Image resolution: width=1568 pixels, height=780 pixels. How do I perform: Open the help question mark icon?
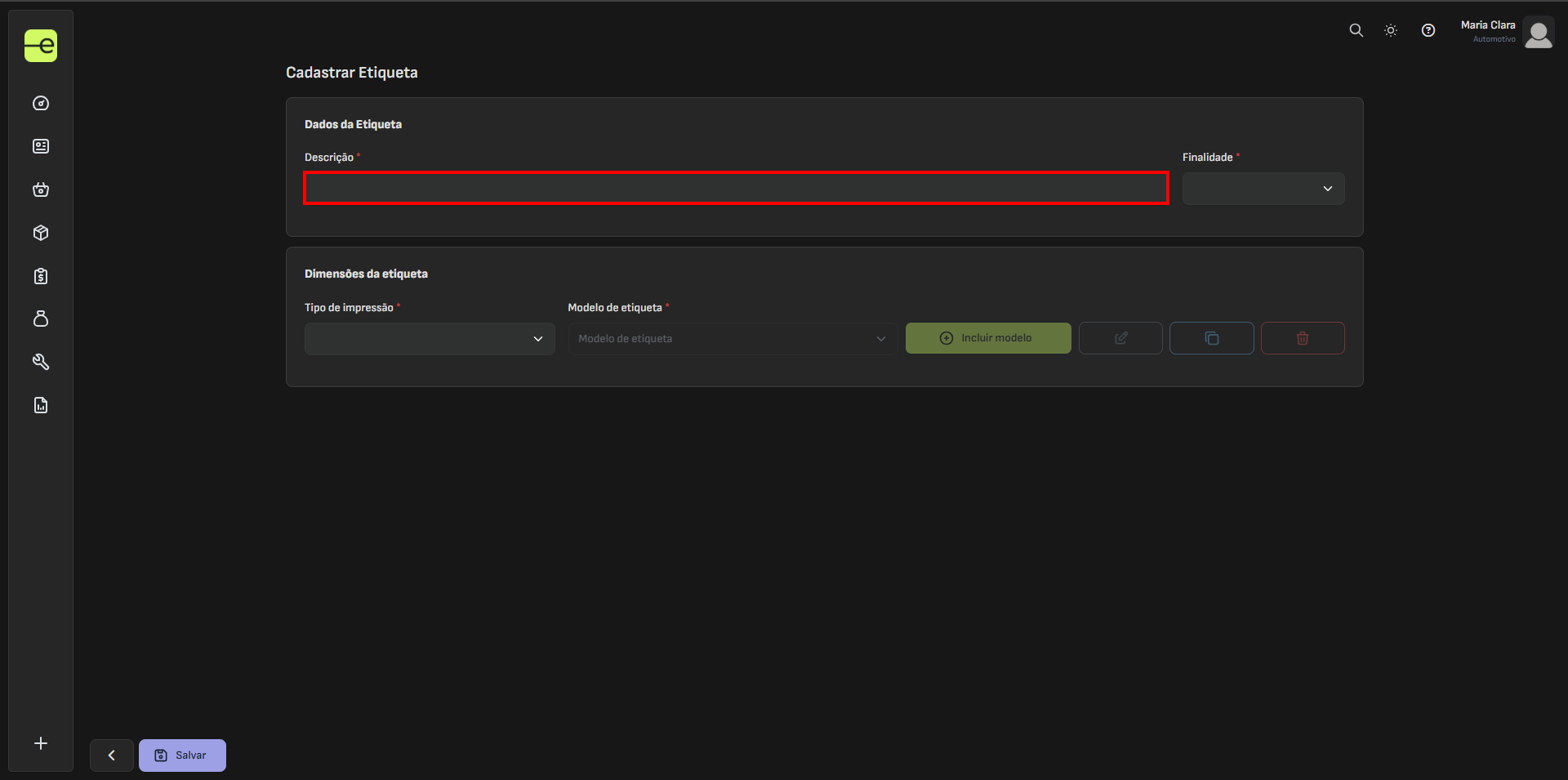[1428, 30]
